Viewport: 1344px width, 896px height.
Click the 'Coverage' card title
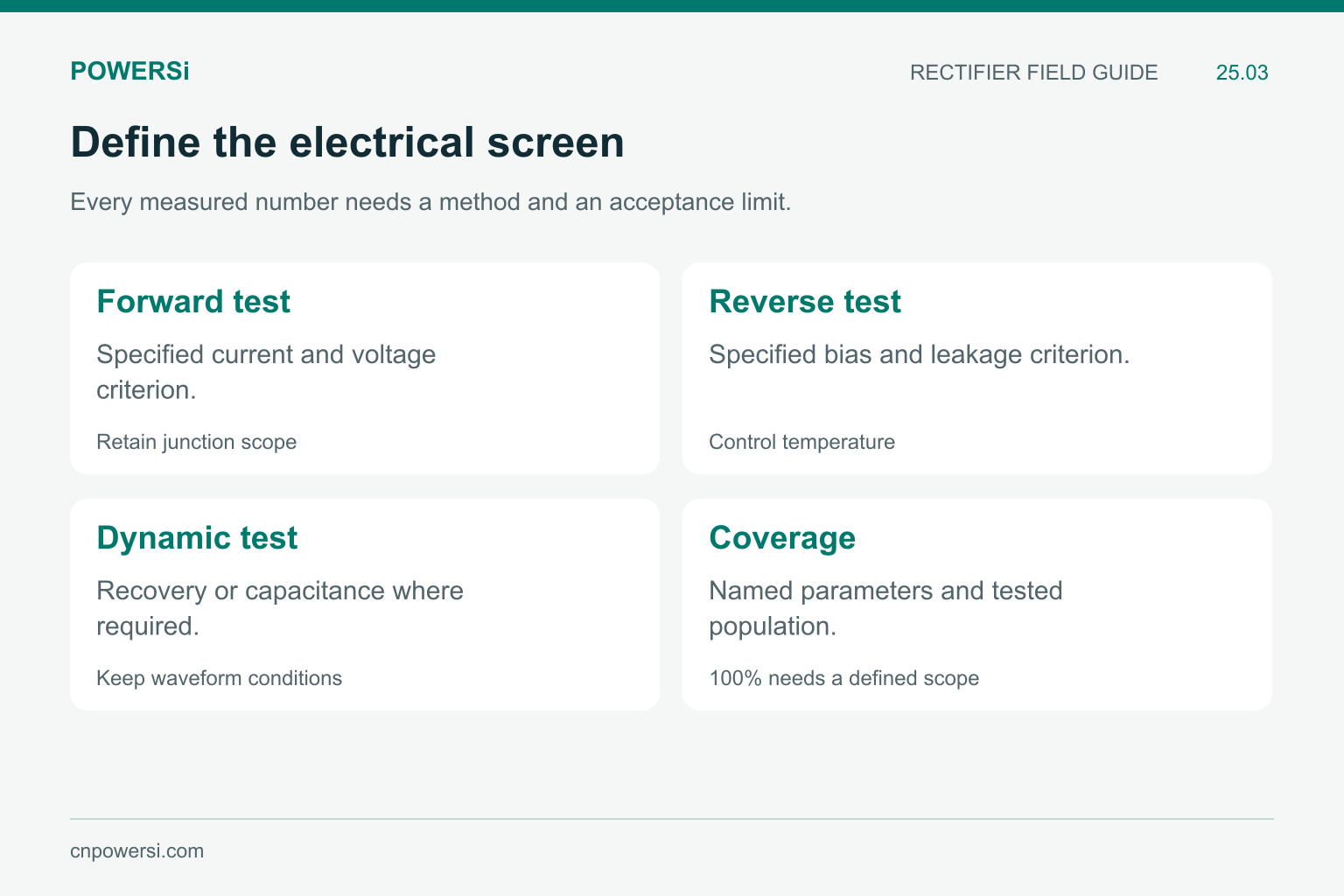pos(782,538)
